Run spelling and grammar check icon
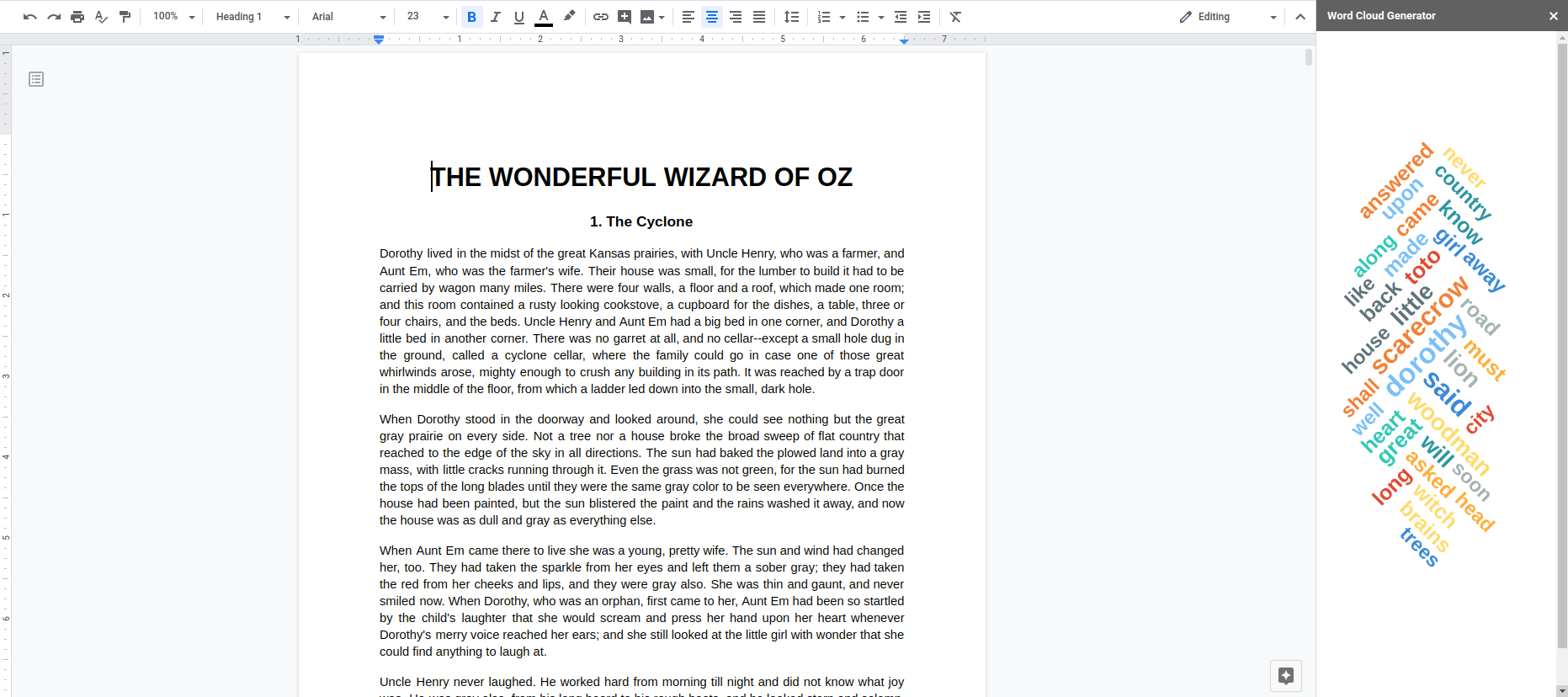The image size is (1568, 697). click(x=101, y=17)
